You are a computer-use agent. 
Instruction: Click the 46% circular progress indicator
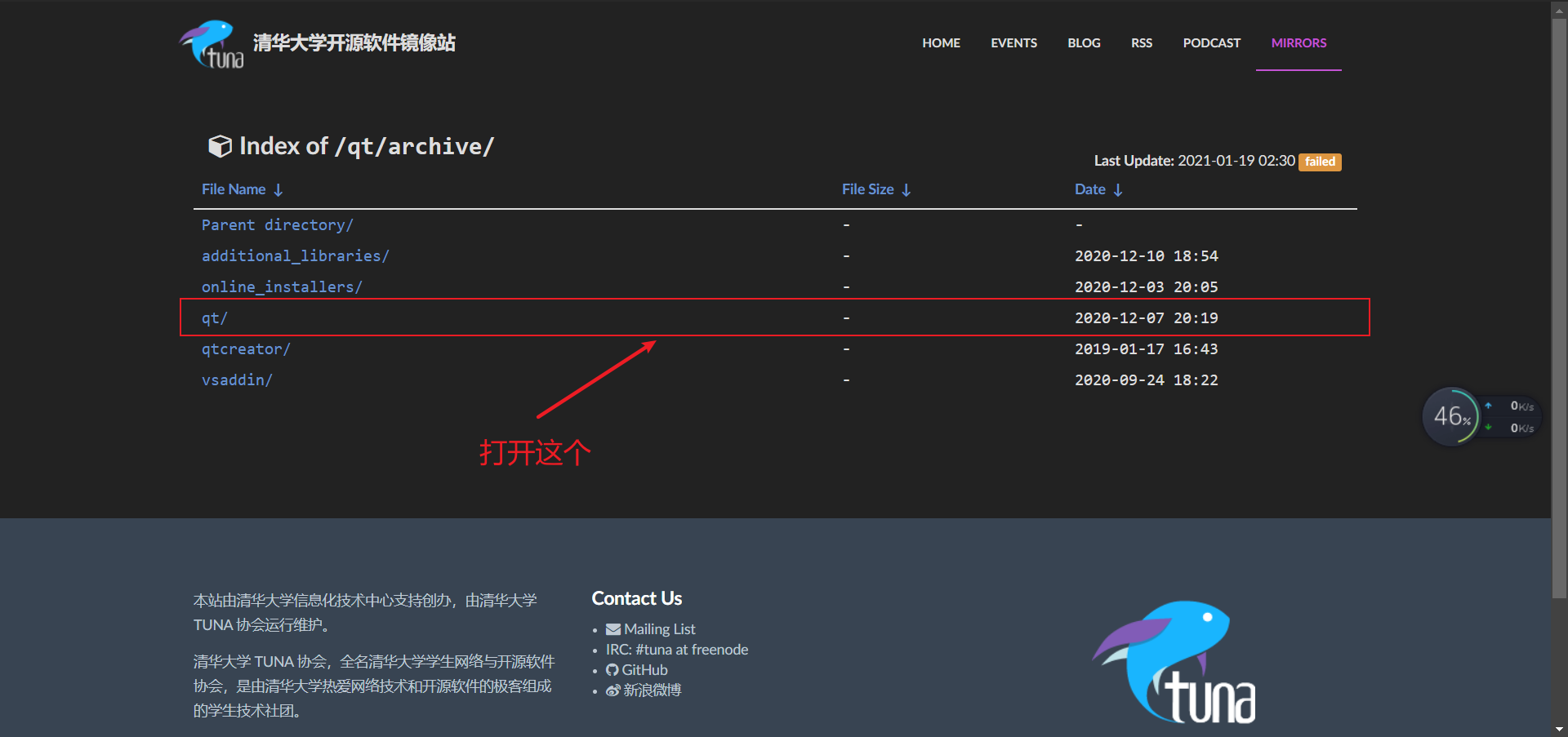coord(1451,416)
